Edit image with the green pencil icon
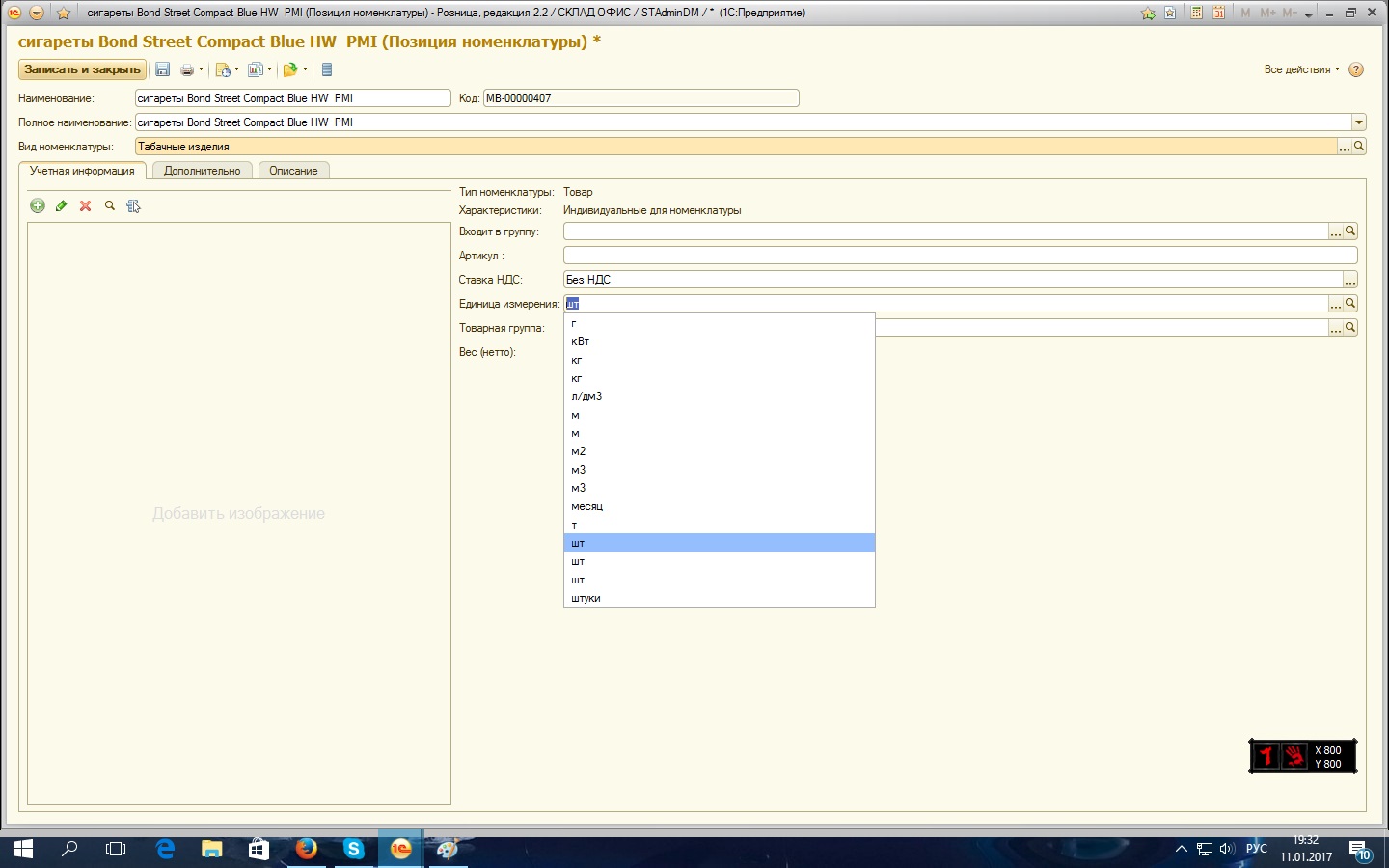This screenshot has width=1389, height=868. (62, 205)
